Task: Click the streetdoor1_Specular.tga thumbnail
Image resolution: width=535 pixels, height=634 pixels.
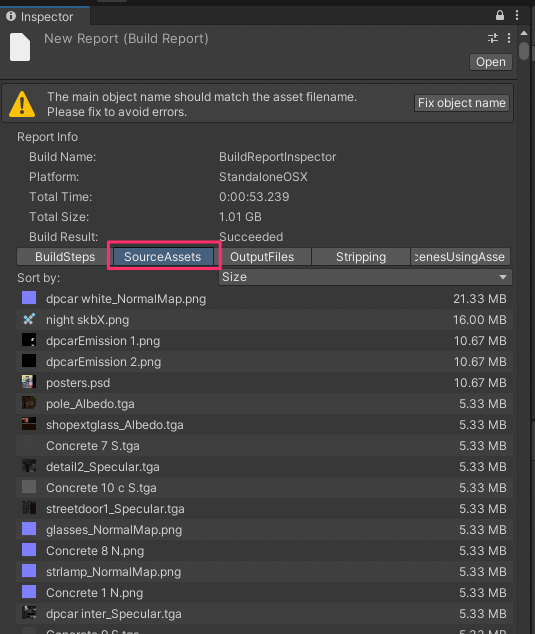Action: point(29,508)
